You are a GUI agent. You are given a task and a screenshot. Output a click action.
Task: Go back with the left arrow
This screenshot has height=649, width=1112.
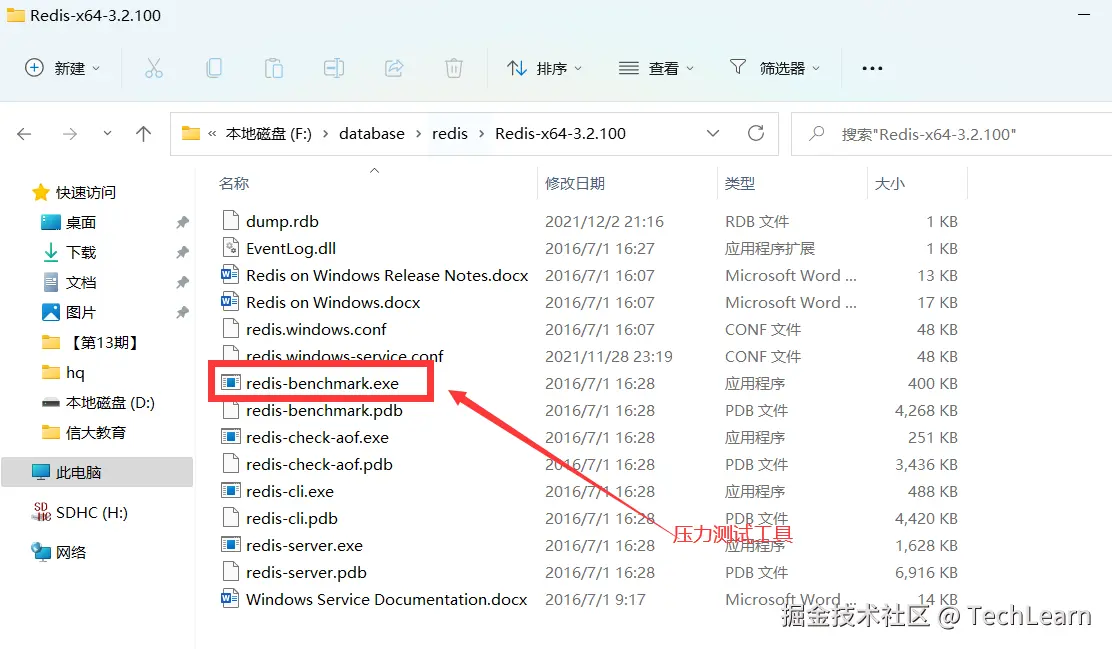tap(24, 133)
